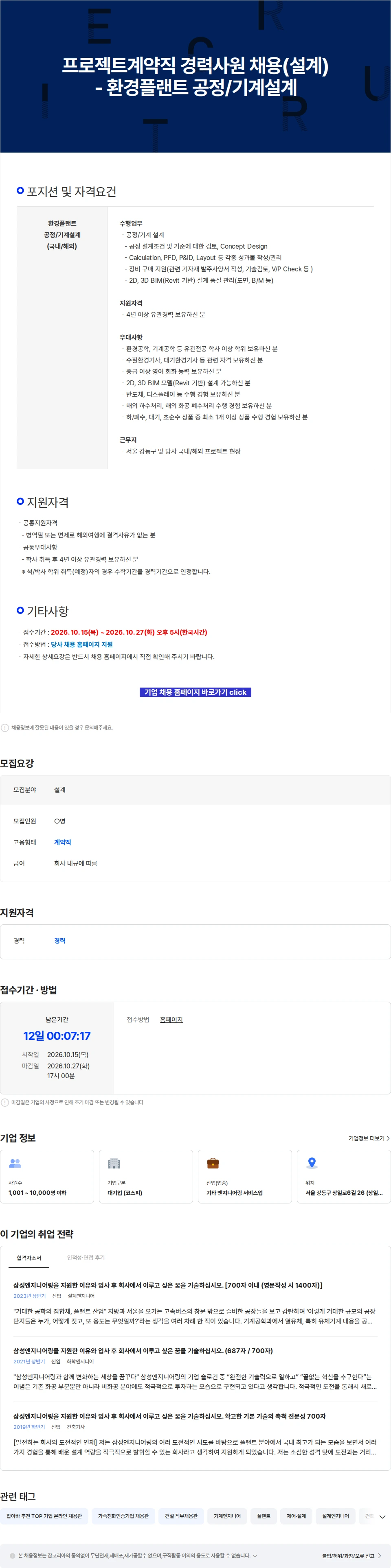
Task: Click the info icon beside 마감일은 기업의 사정으로
Action: [5, 1102]
